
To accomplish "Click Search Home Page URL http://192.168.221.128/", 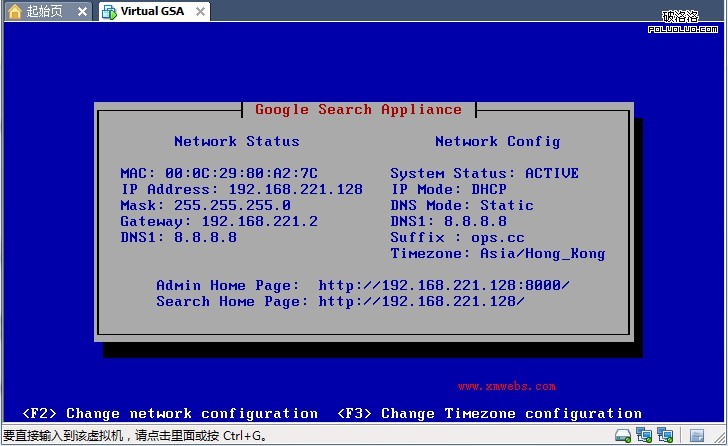I will (x=422, y=302).
